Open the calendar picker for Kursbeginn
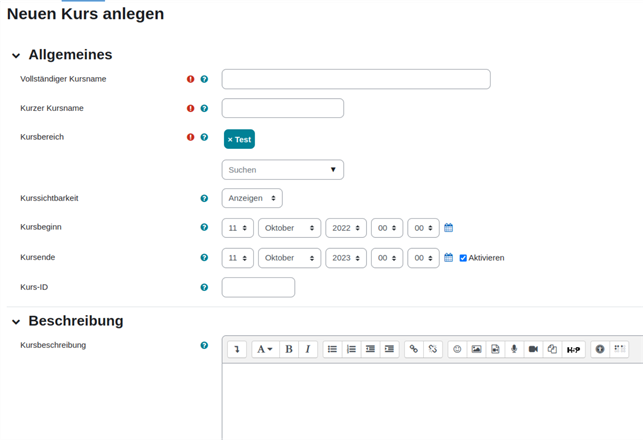 (x=449, y=228)
